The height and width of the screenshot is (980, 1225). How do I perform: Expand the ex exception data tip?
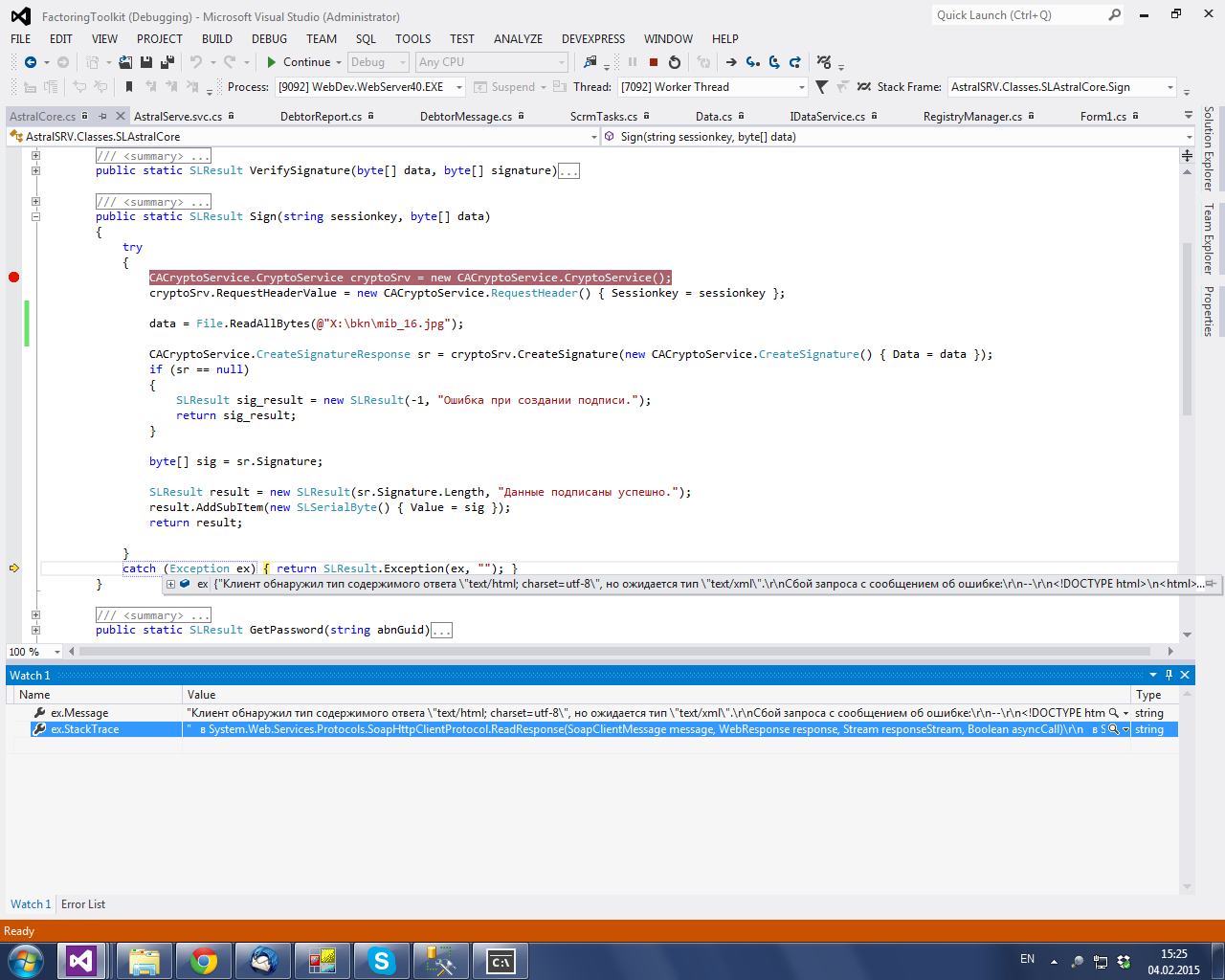[x=170, y=584]
